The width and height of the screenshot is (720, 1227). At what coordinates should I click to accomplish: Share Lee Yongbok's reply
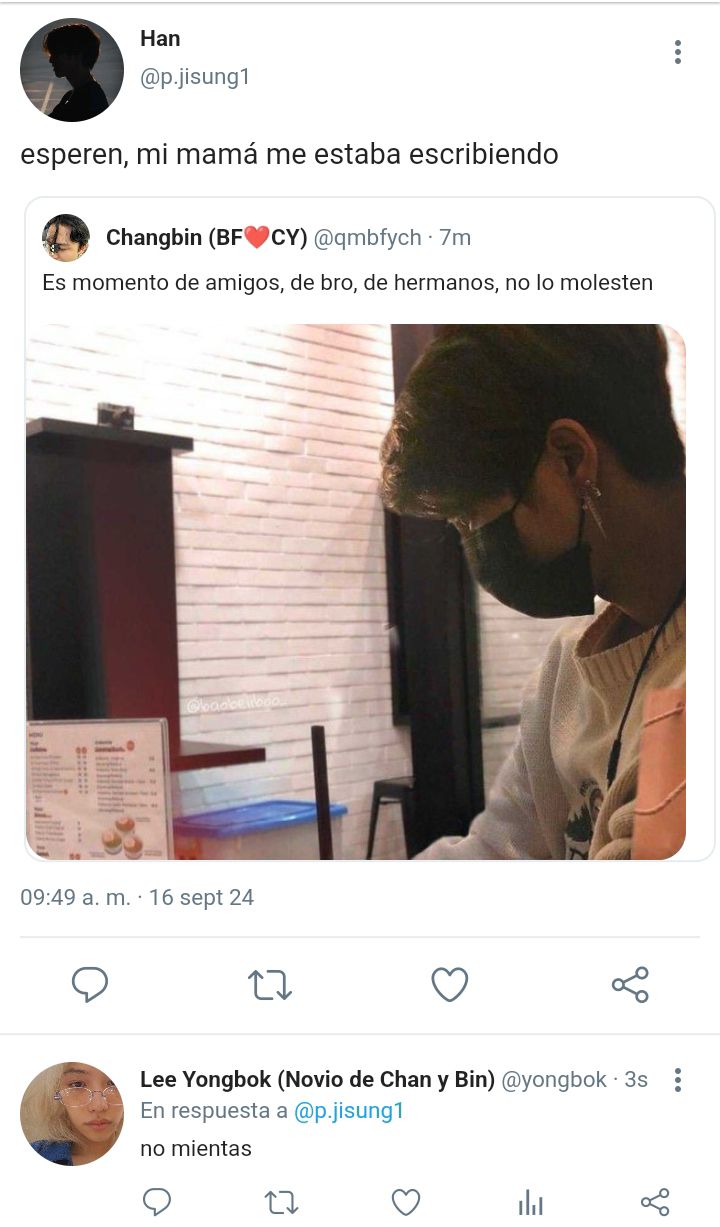[655, 1201]
